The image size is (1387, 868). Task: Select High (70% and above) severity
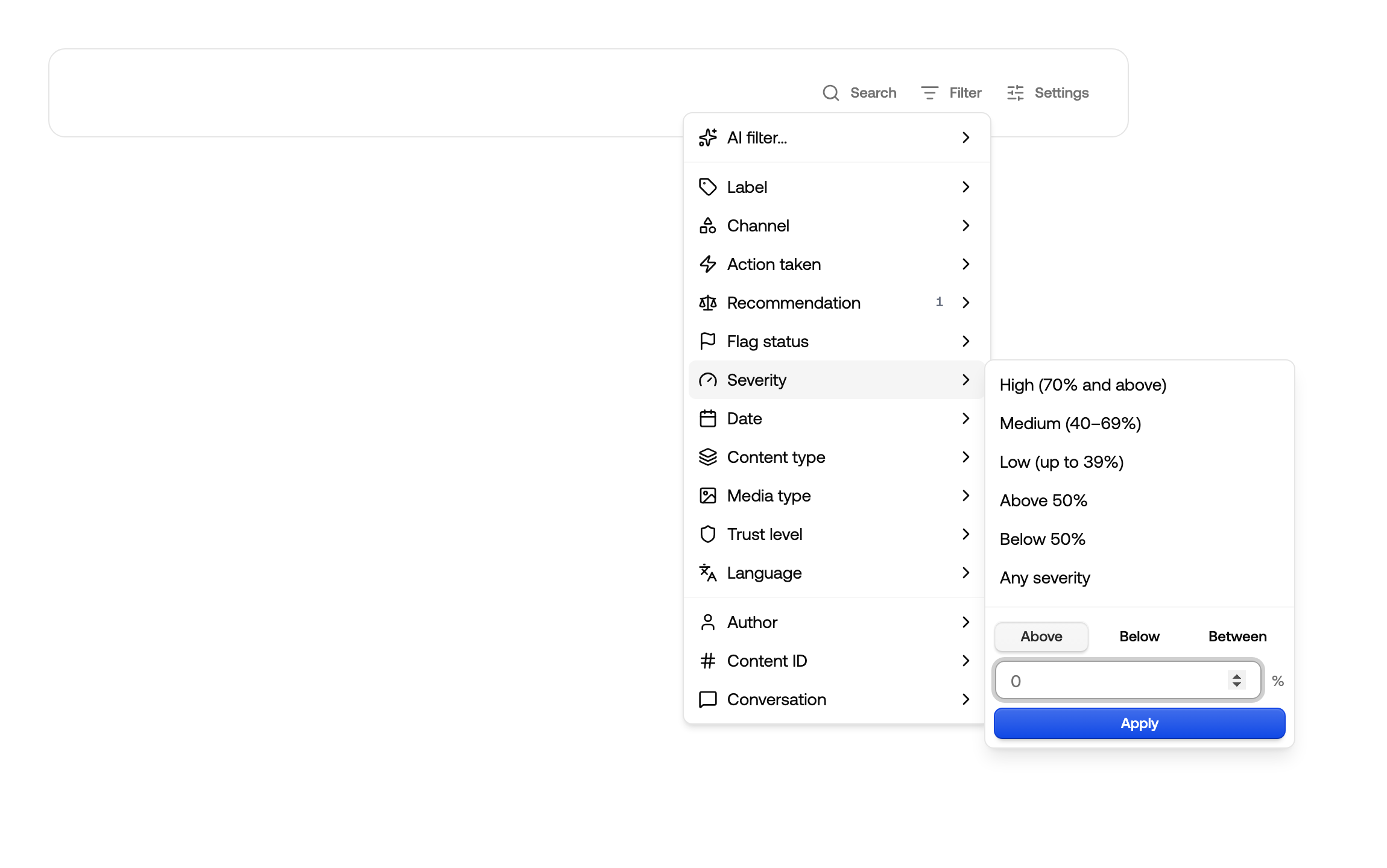pos(1139,385)
